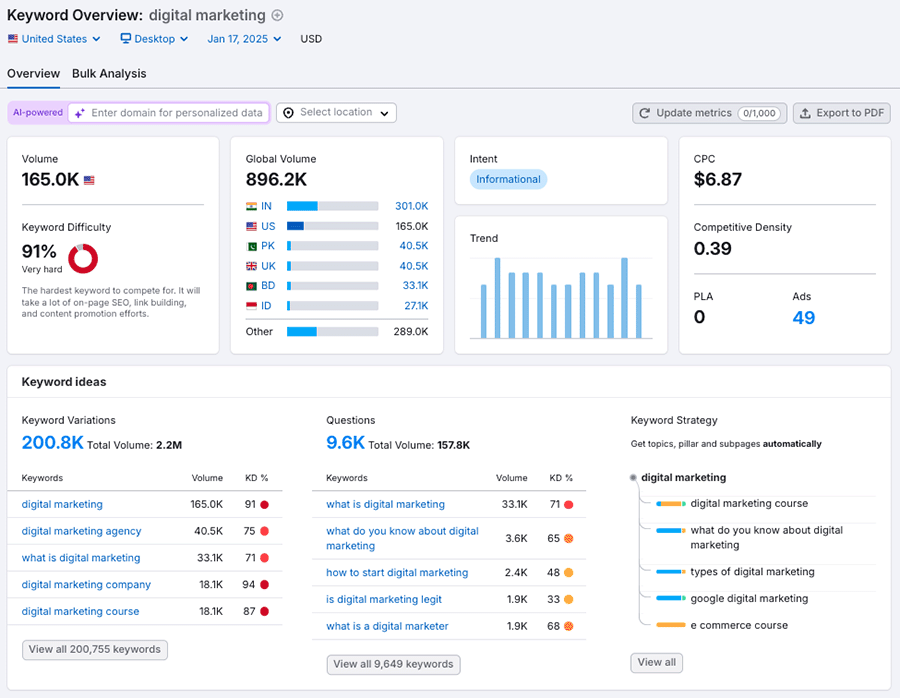
Task: Click the 200.8K keyword variations count
Action: point(52,443)
